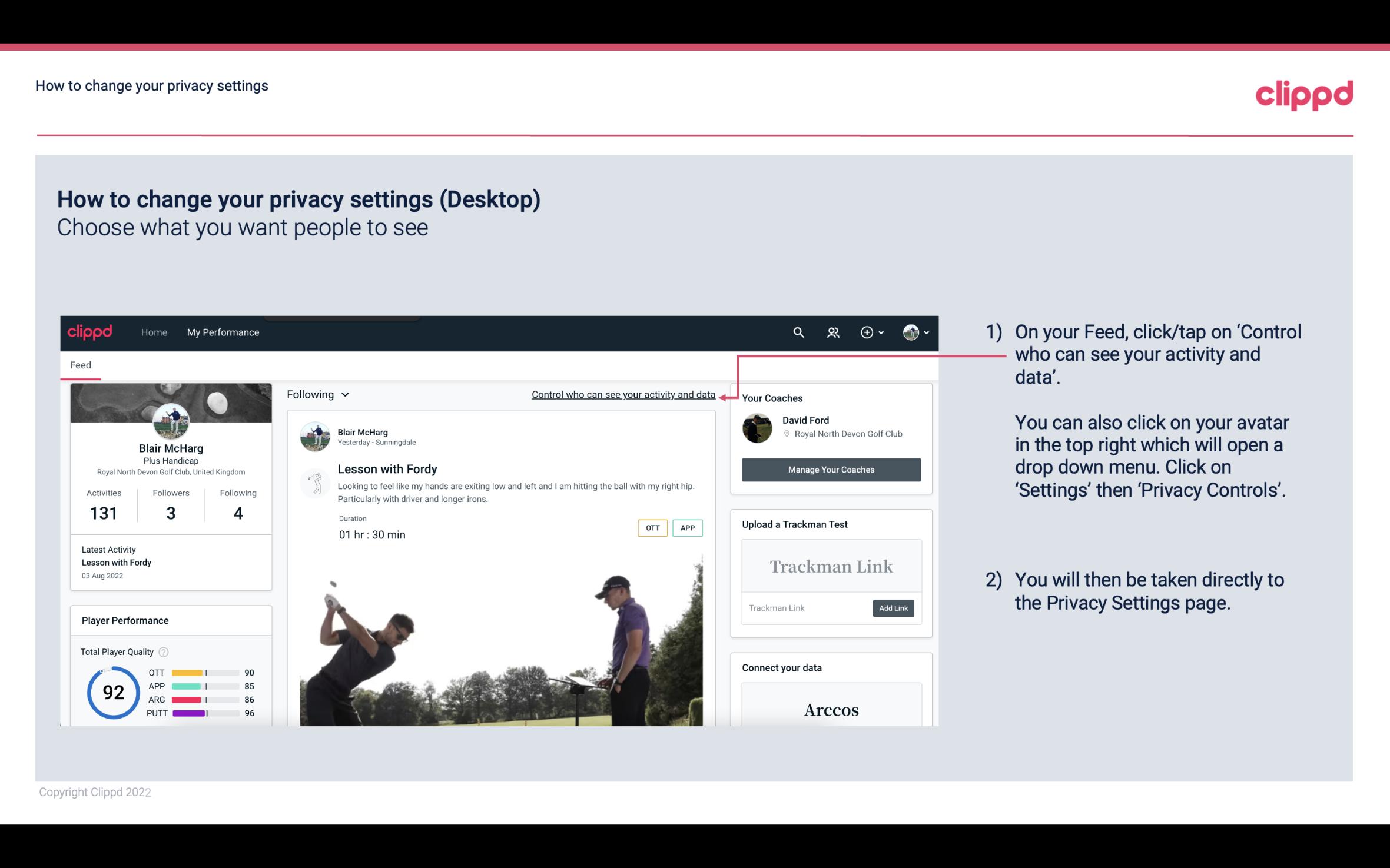Image resolution: width=1390 pixels, height=868 pixels.
Task: Expand the avatar dropdown menu top right
Action: coord(916,331)
